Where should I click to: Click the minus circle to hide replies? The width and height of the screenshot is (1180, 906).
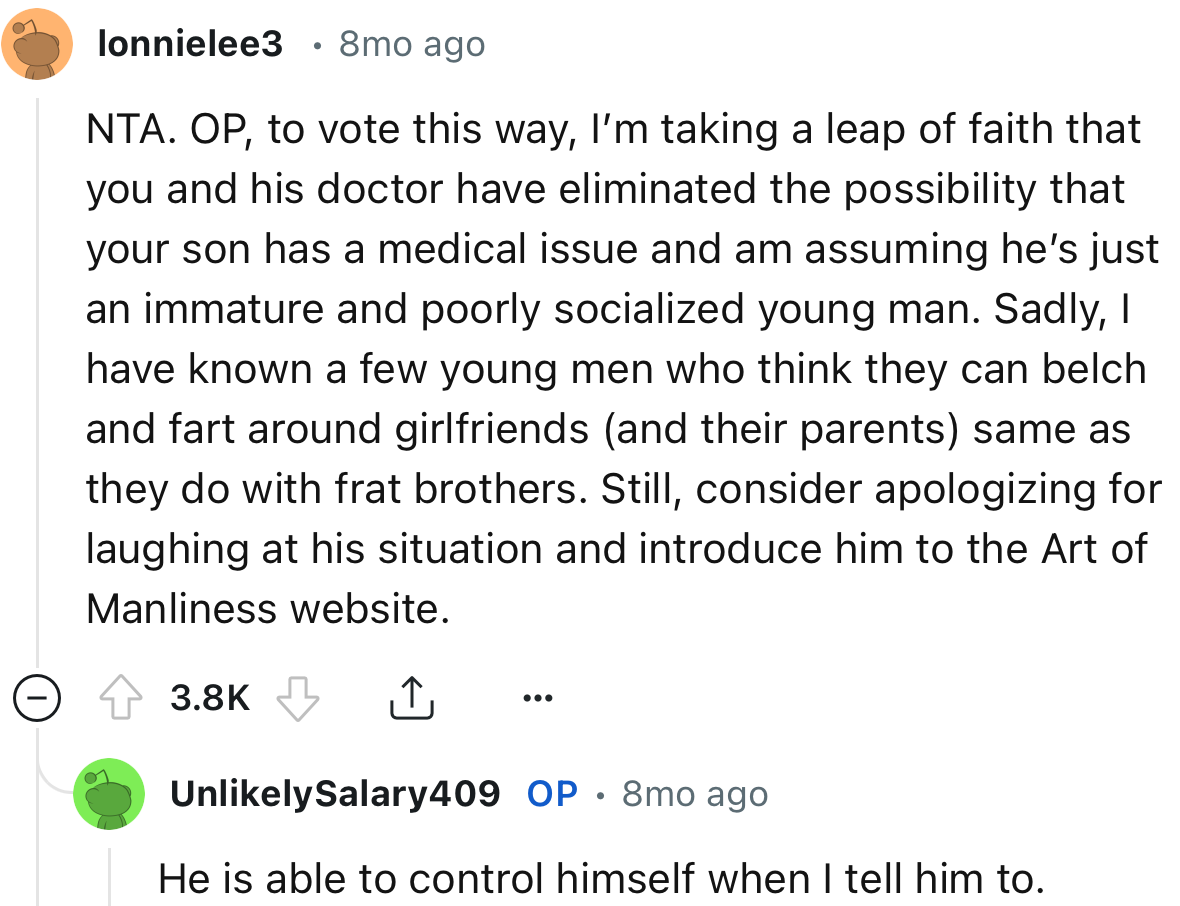pyautogui.click(x=37, y=696)
